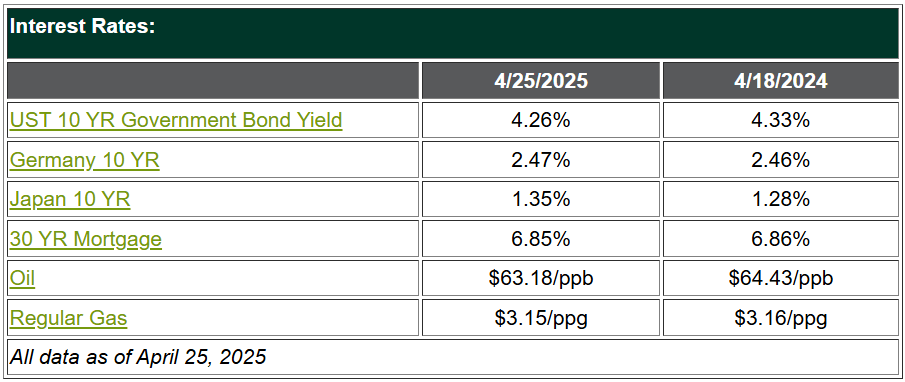The height and width of the screenshot is (382, 905).
Task: Click the Interest Rates table title
Action: [x=83, y=27]
